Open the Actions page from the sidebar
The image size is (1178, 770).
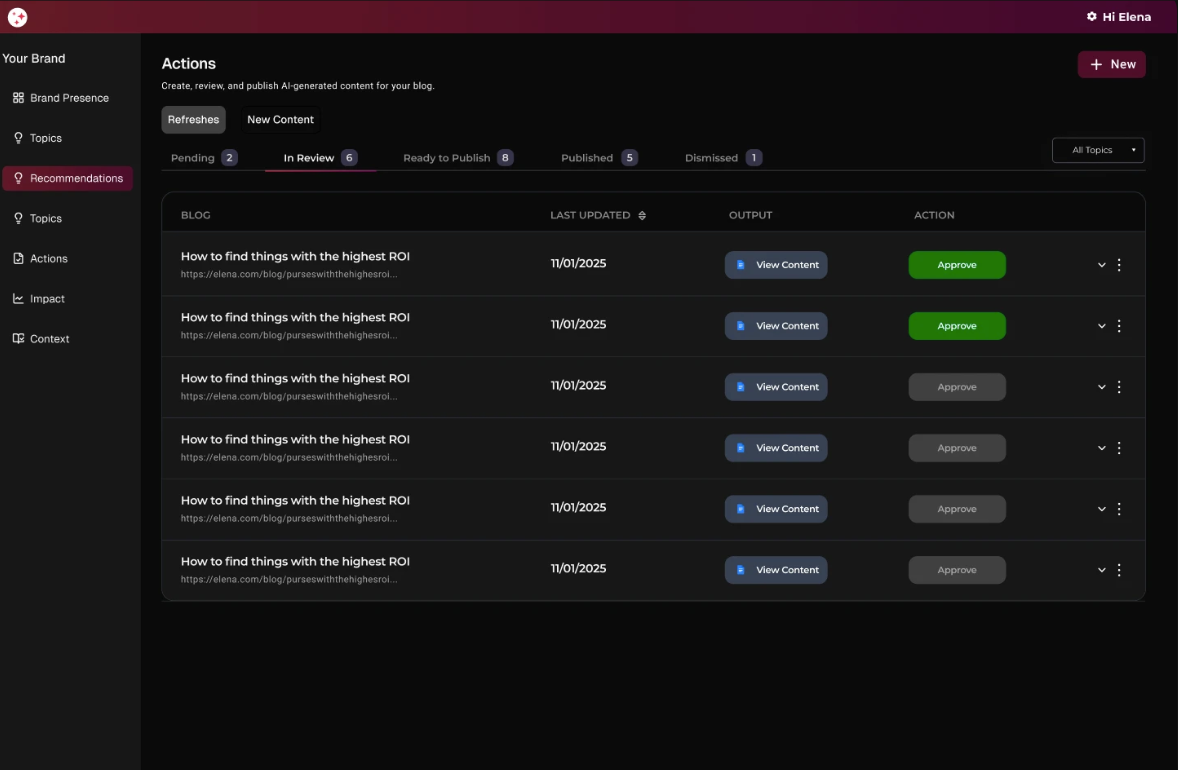[x=47, y=258]
